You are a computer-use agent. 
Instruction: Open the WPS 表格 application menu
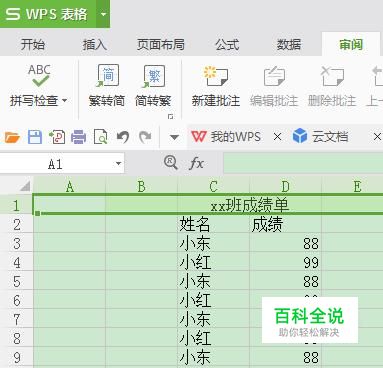click(48, 14)
